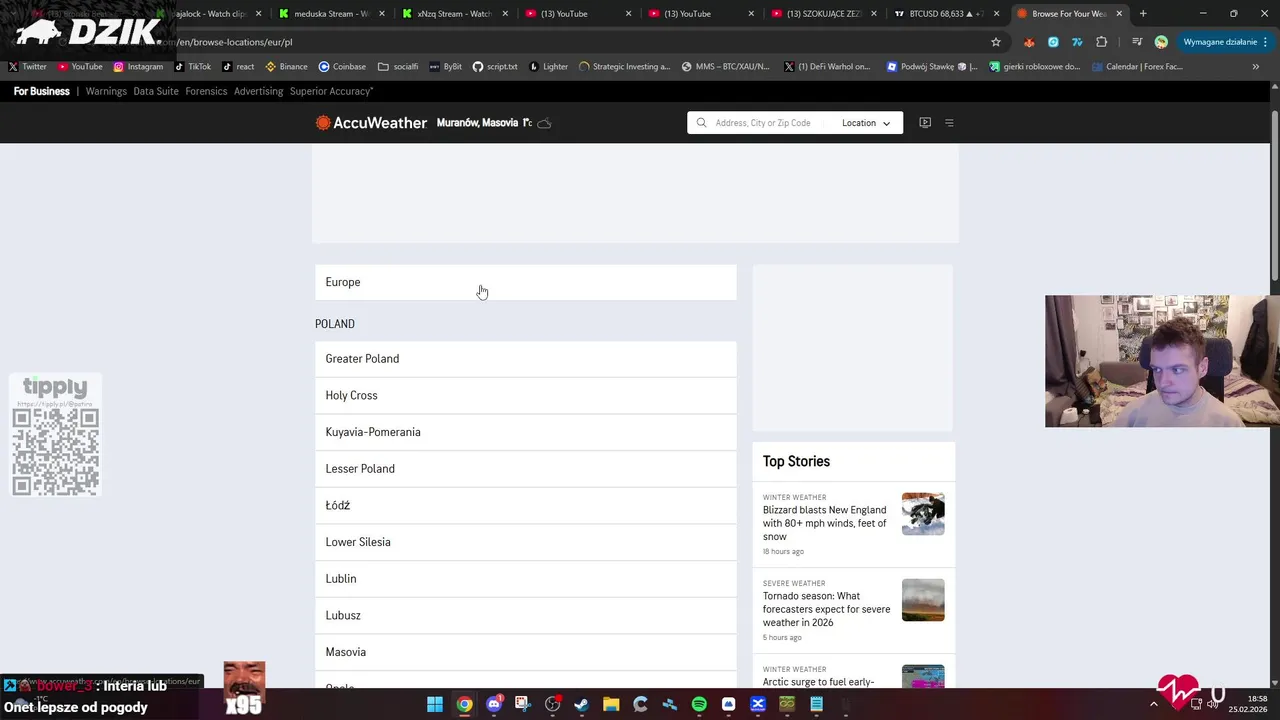The height and width of the screenshot is (720, 1280).
Task: Select Masovia region
Action: point(526,652)
